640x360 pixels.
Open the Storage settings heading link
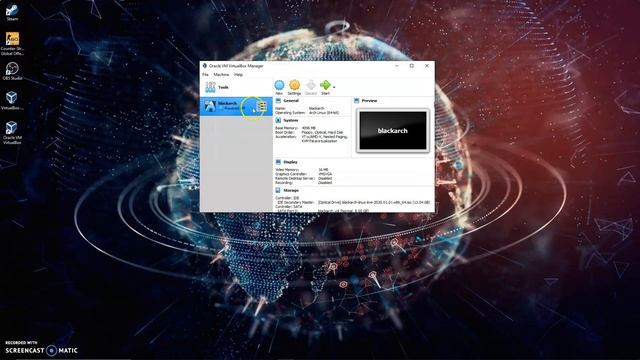(291, 190)
